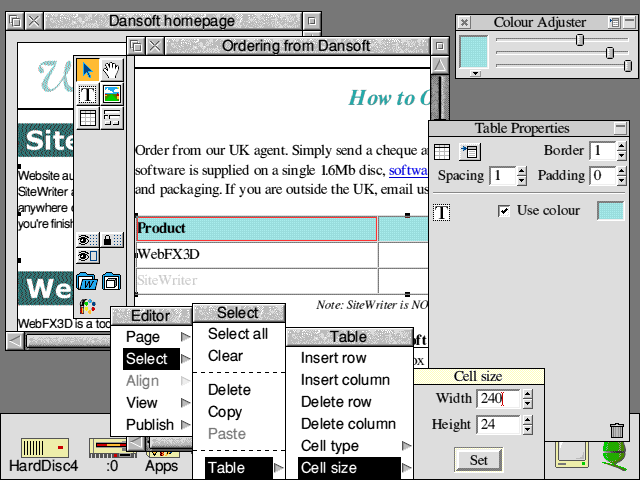Click the bottom slider in Colour Adjuster
Viewport: 640px width, 480px height.
pos(628,66)
